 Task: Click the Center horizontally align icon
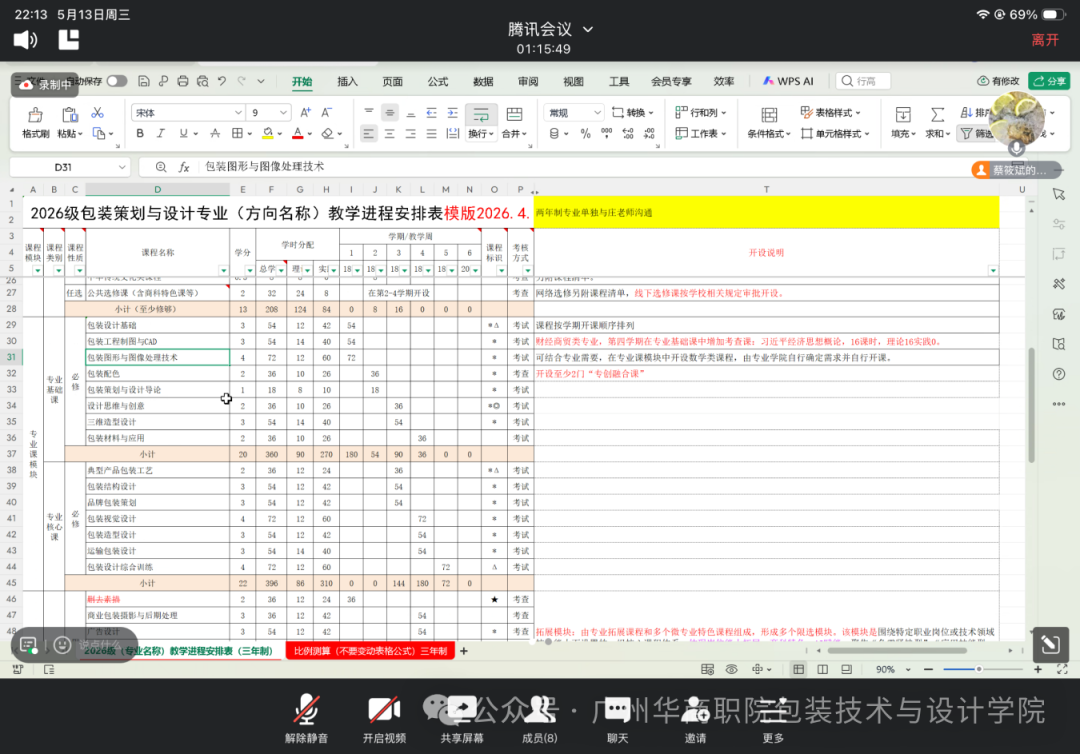pyautogui.click(x=390, y=134)
